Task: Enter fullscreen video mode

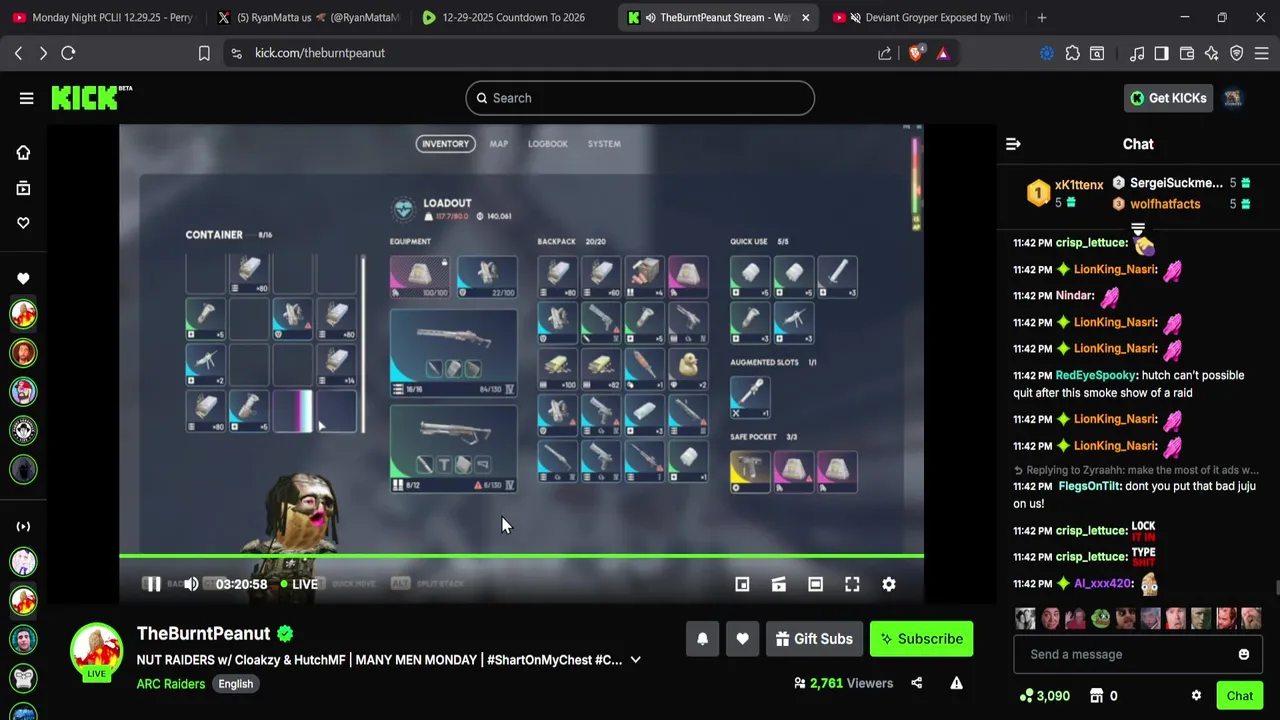Action: pyautogui.click(x=852, y=584)
